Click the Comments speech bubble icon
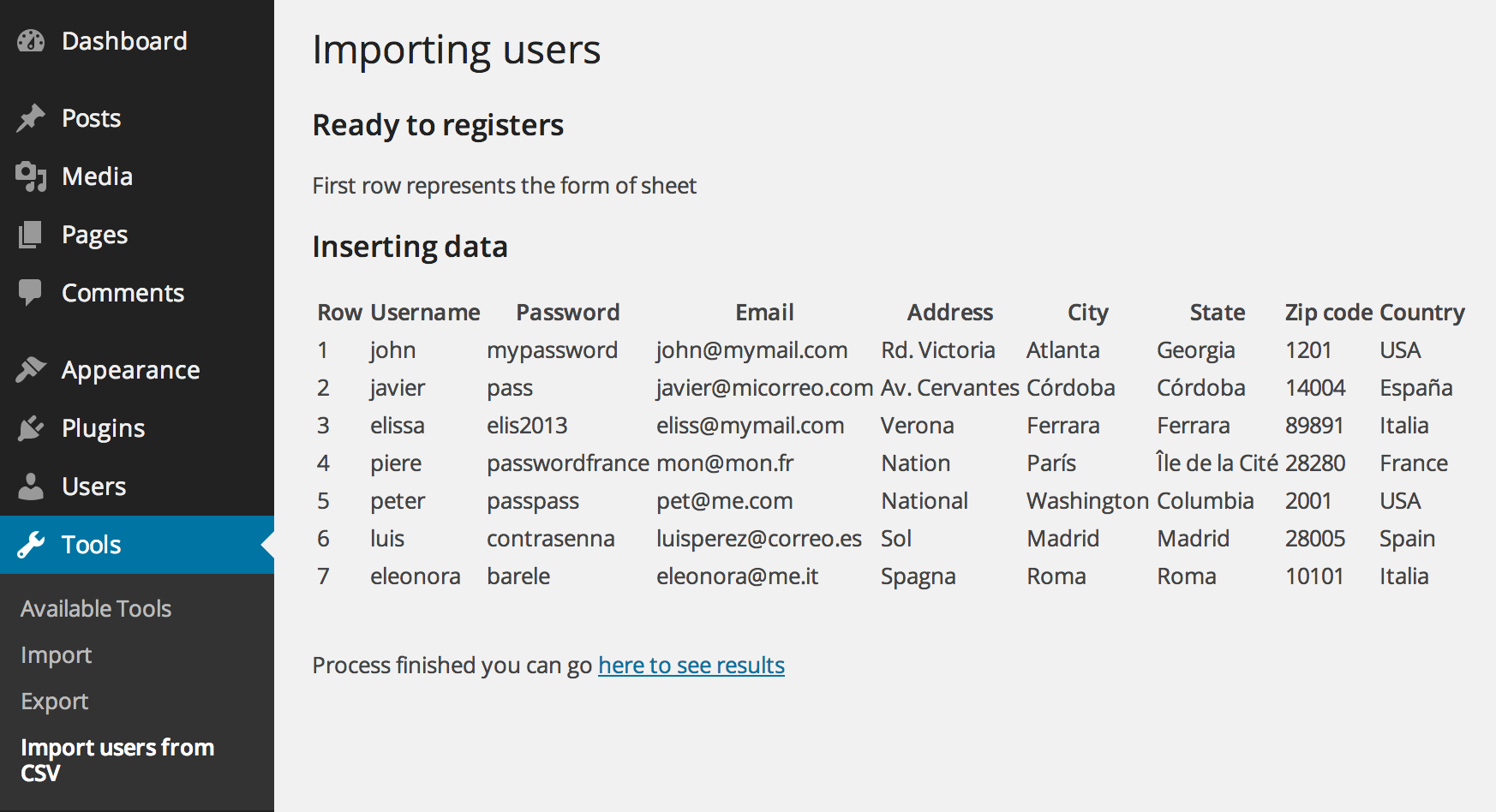Image resolution: width=1496 pixels, height=812 pixels. 31,293
